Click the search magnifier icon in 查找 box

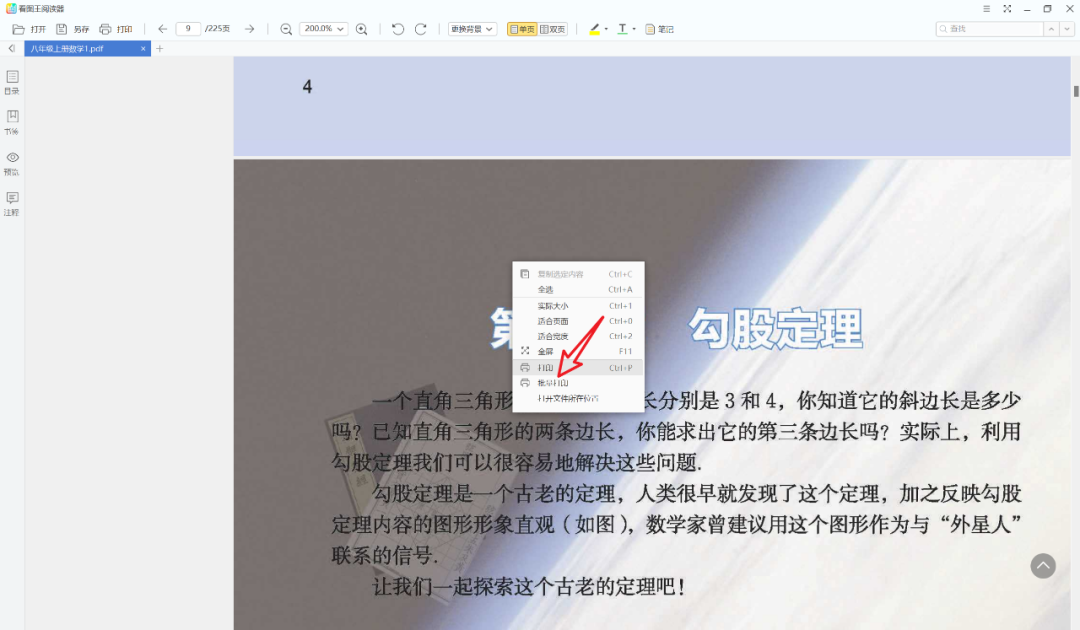pos(944,29)
